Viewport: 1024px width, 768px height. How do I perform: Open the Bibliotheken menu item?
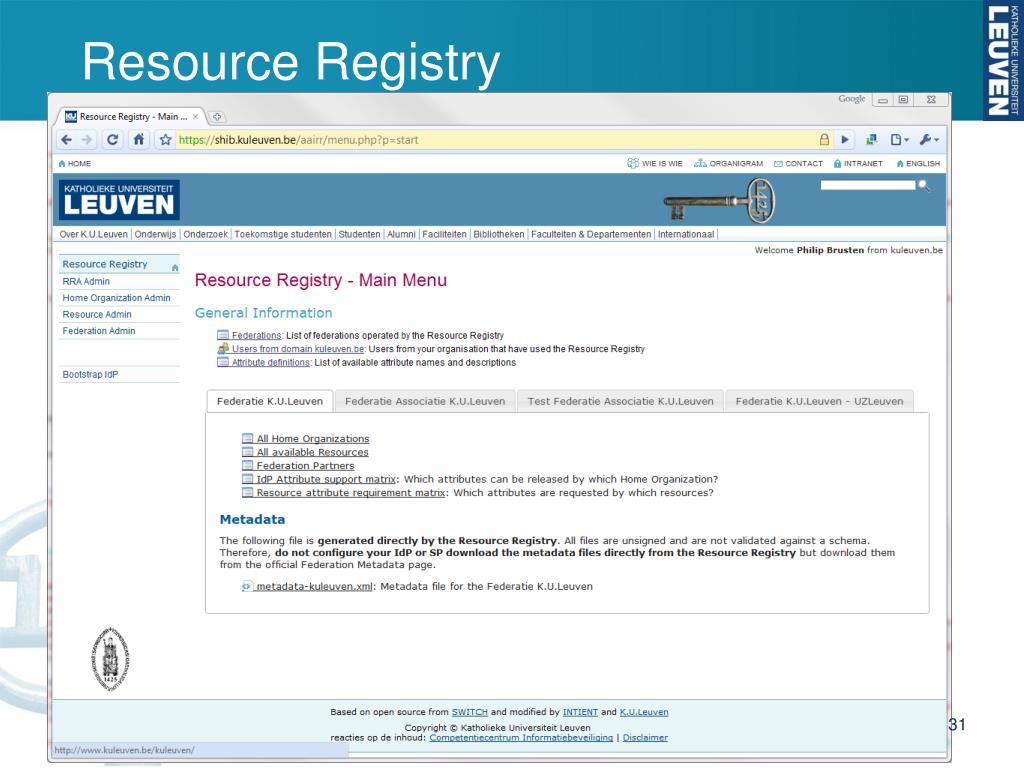499,234
